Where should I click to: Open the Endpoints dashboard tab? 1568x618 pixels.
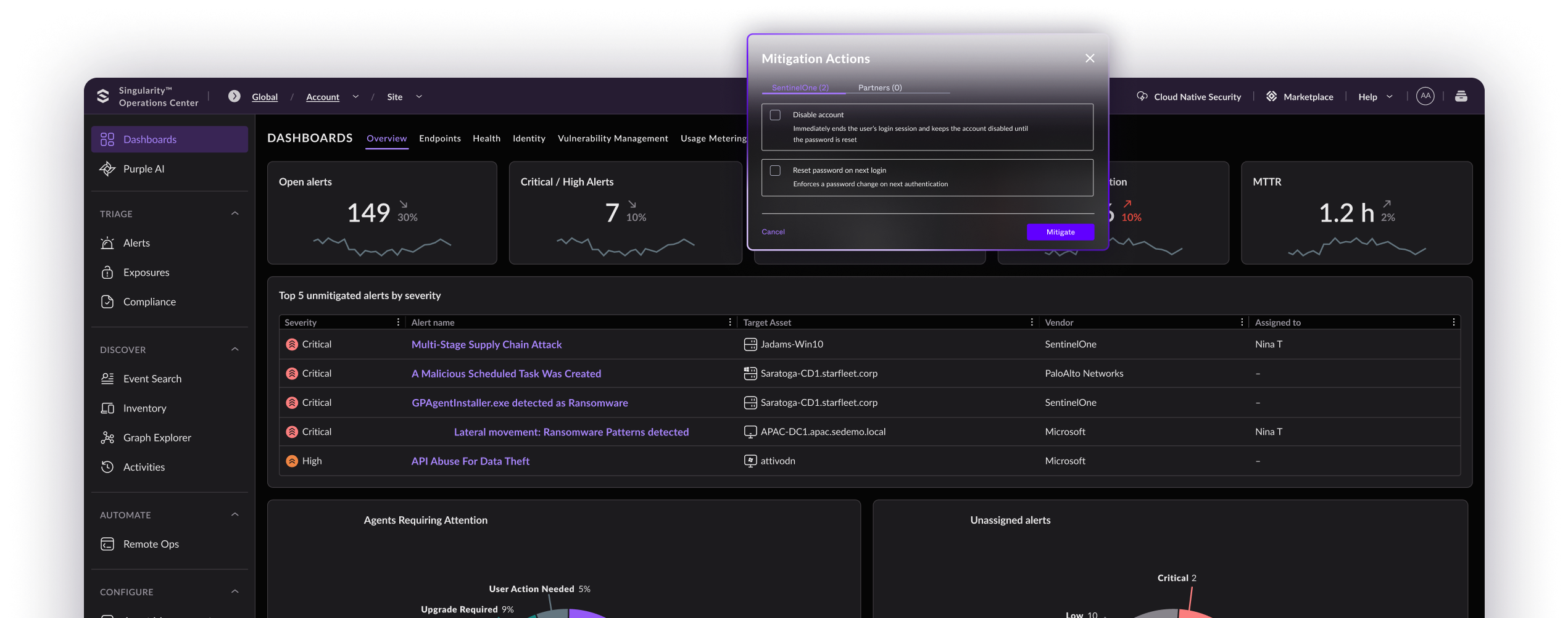439,138
